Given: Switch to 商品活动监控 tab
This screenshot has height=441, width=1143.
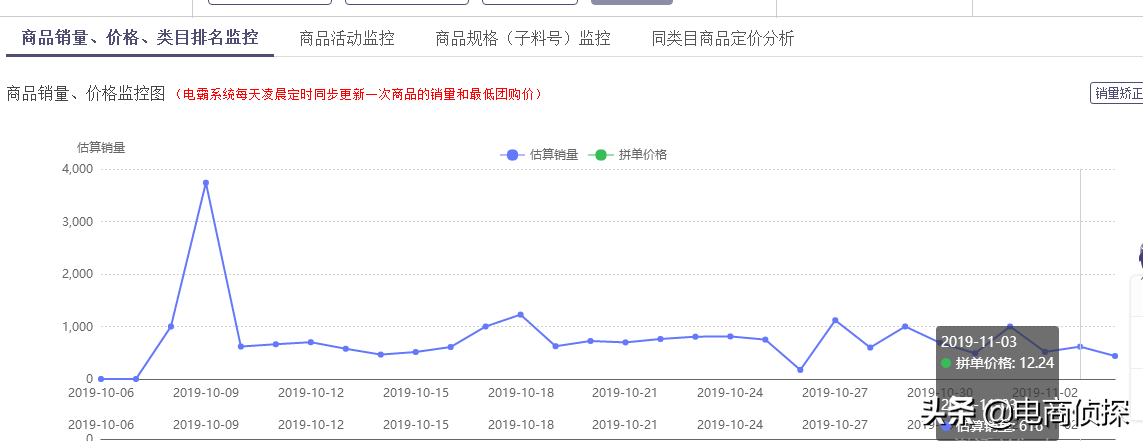Looking at the screenshot, I should pyautogui.click(x=347, y=39).
